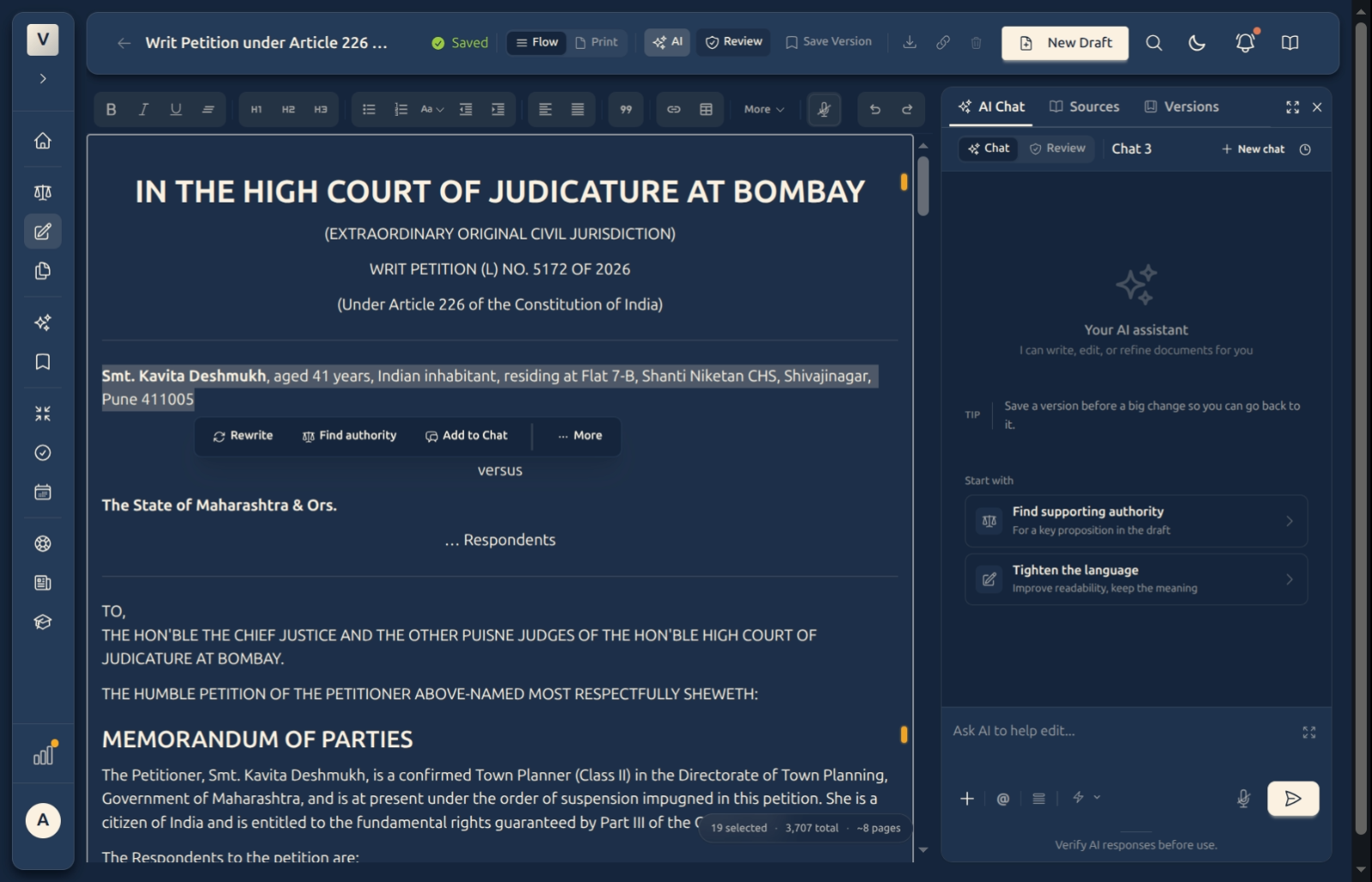Apply Heading 1 style
The image size is (1372, 882).
(256, 109)
